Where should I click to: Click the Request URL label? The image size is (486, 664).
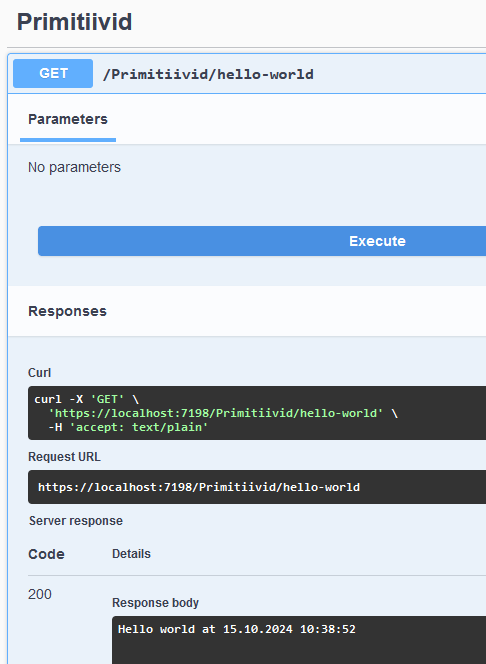[x=64, y=457]
